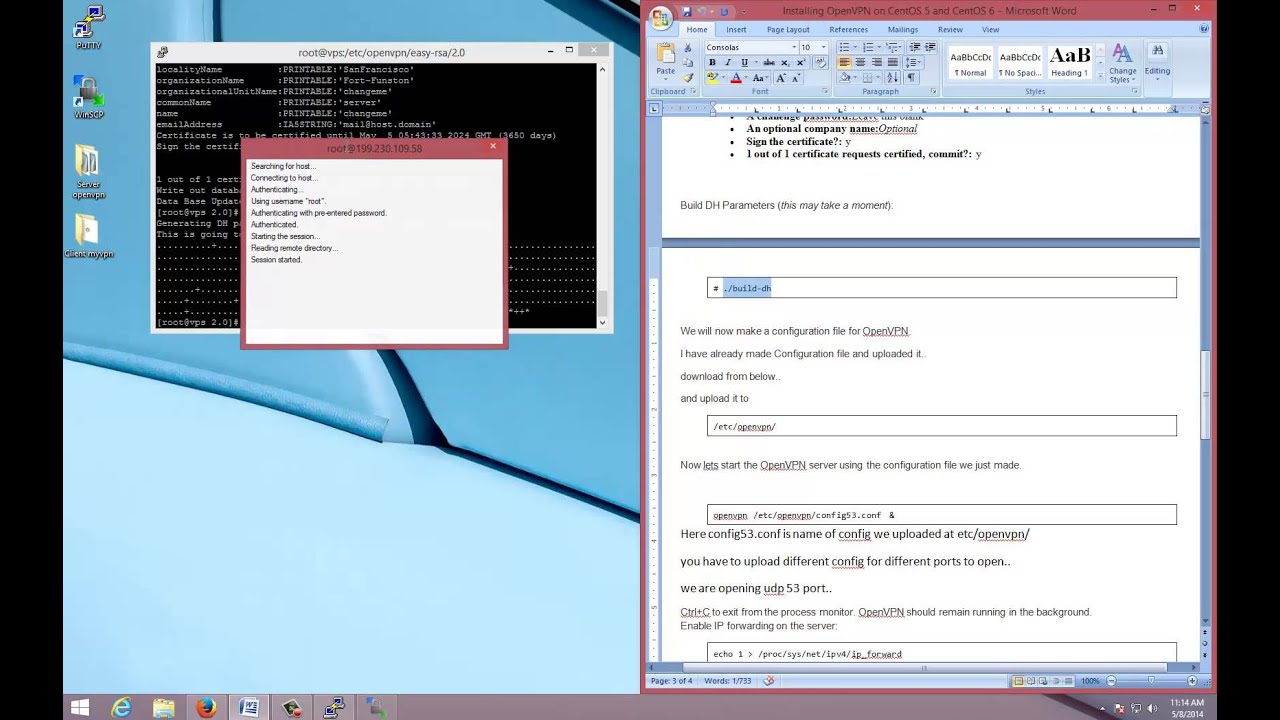Apply superscript formatting
Screen dimensions: 1280x720
tap(801, 62)
